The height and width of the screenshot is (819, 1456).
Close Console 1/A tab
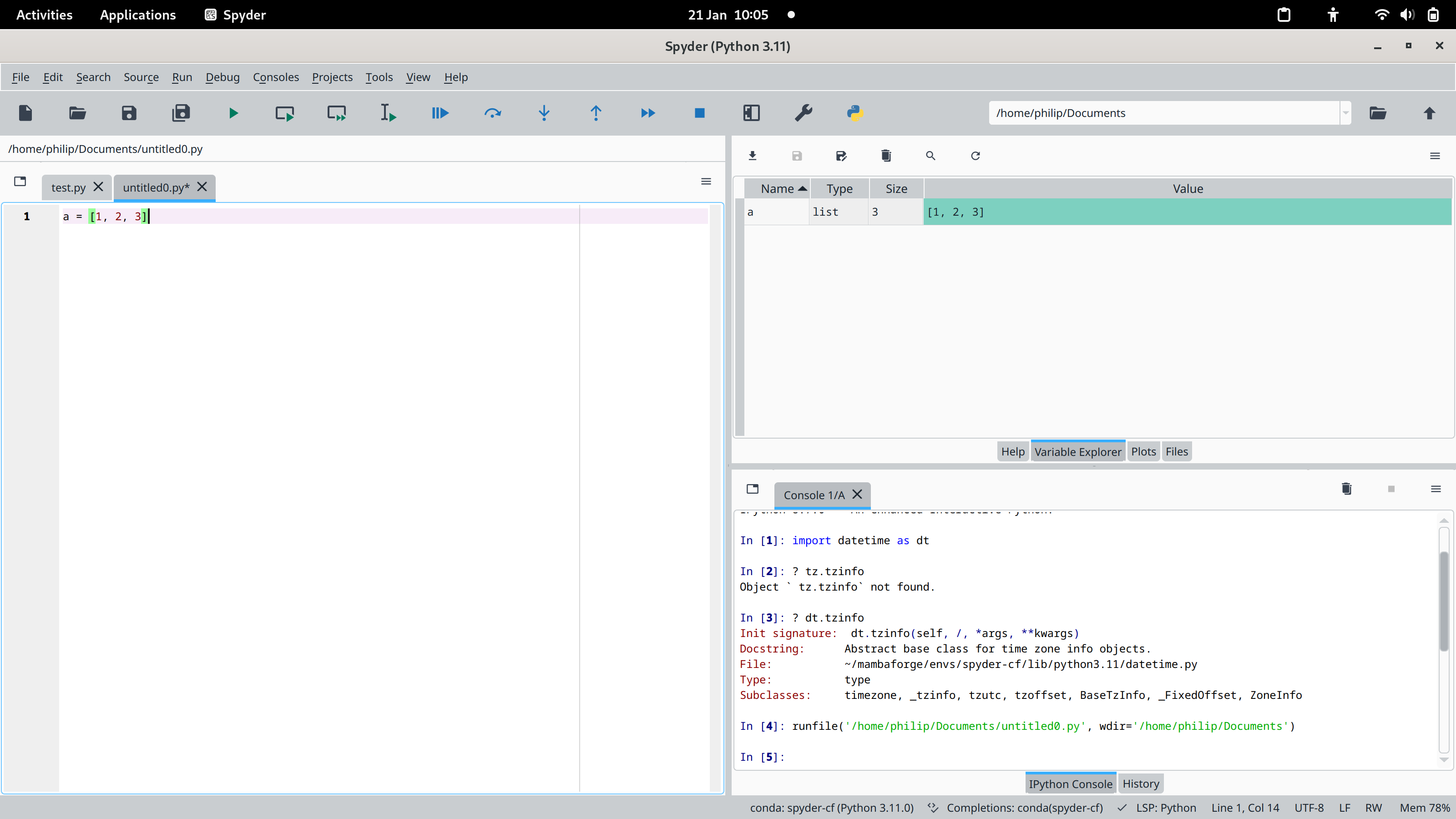click(x=857, y=495)
